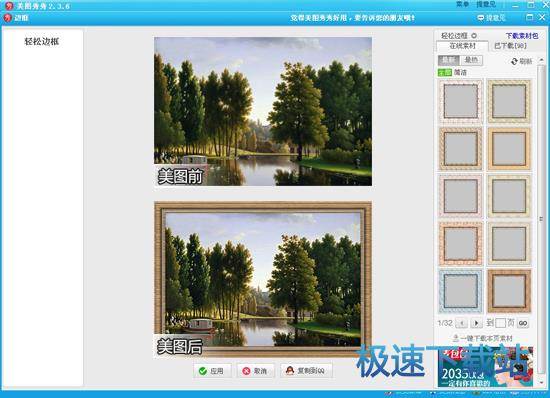
Task: Select the green 不限 filter tag
Action: (445, 73)
